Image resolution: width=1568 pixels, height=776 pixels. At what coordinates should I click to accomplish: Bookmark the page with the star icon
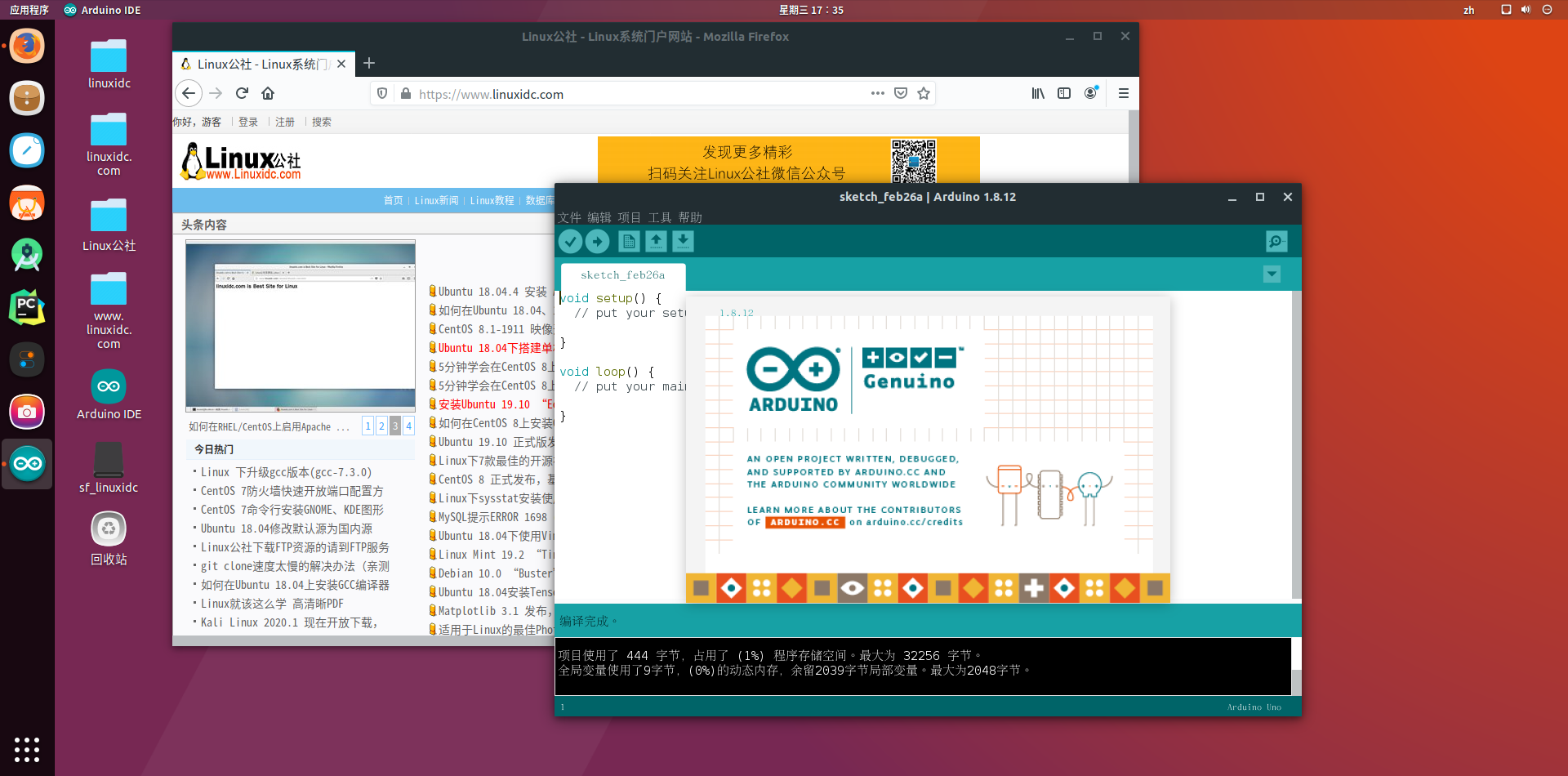pos(924,93)
